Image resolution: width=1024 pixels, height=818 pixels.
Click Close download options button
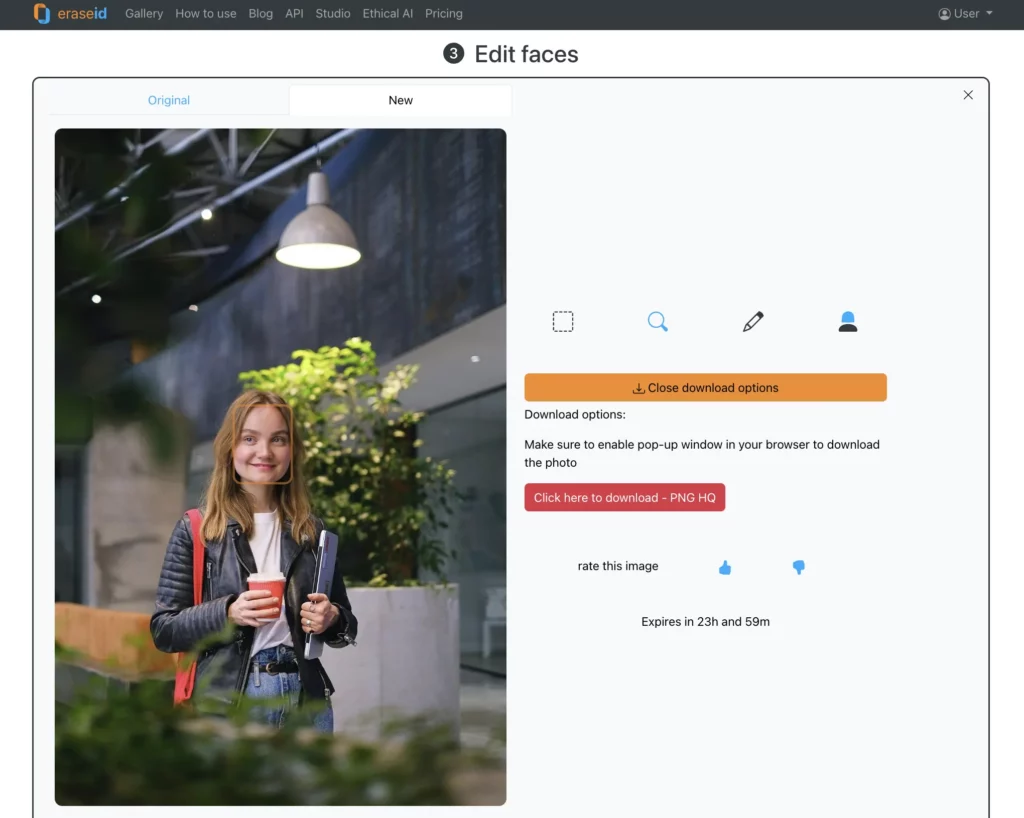(705, 388)
